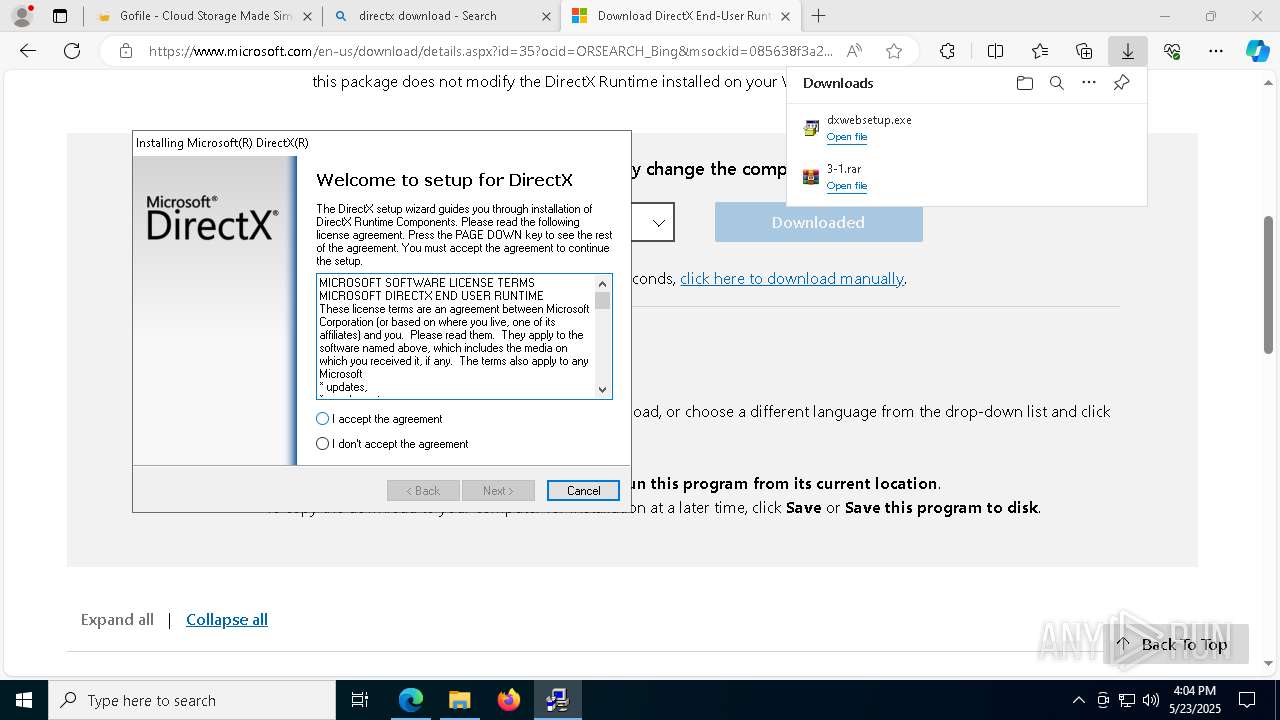
Task: Open Edge Settings and more menu
Action: [1216, 51]
